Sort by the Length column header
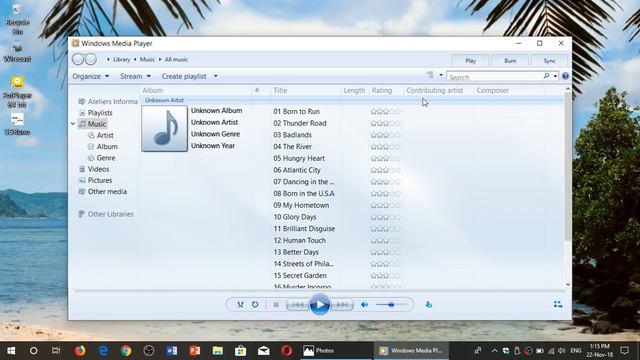 pyautogui.click(x=354, y=91)
